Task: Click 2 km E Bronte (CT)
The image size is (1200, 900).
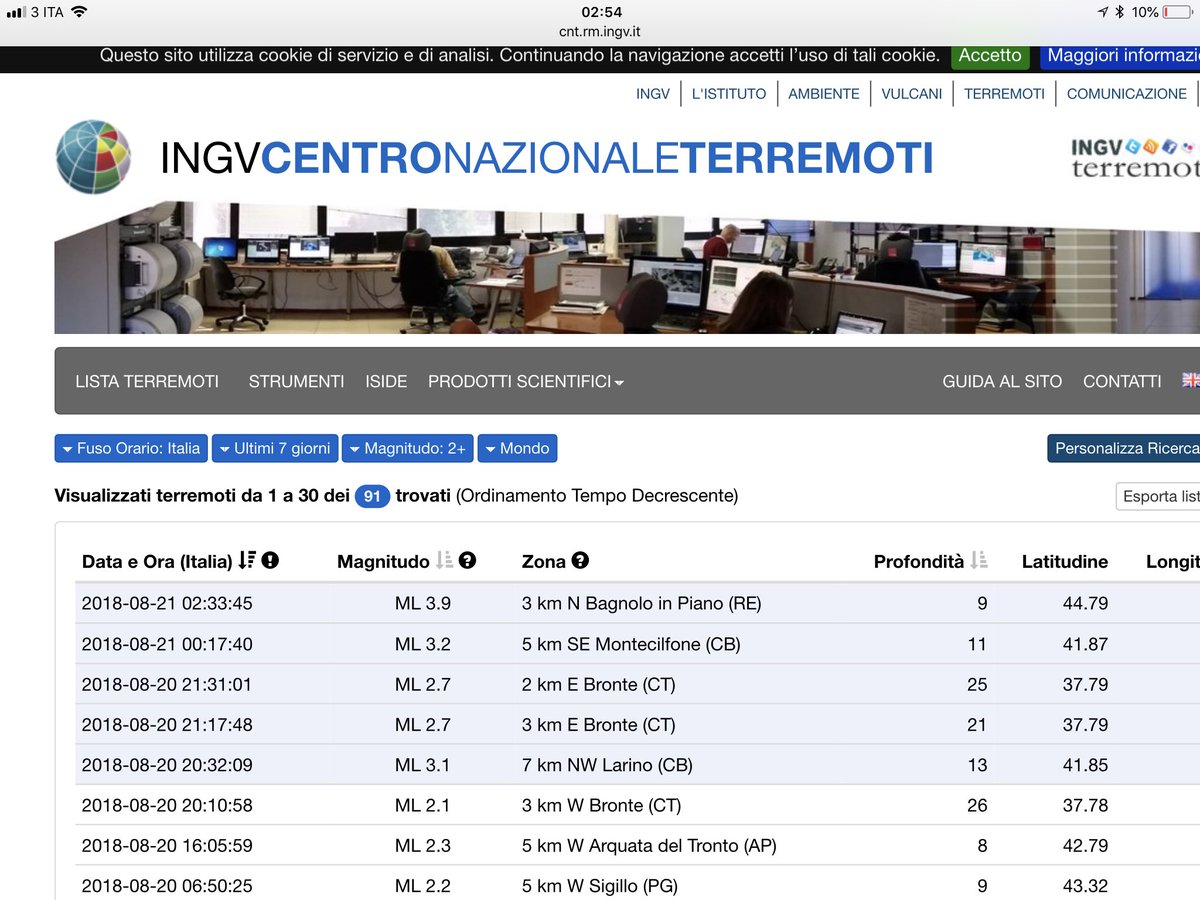Action: pos(598,684)
